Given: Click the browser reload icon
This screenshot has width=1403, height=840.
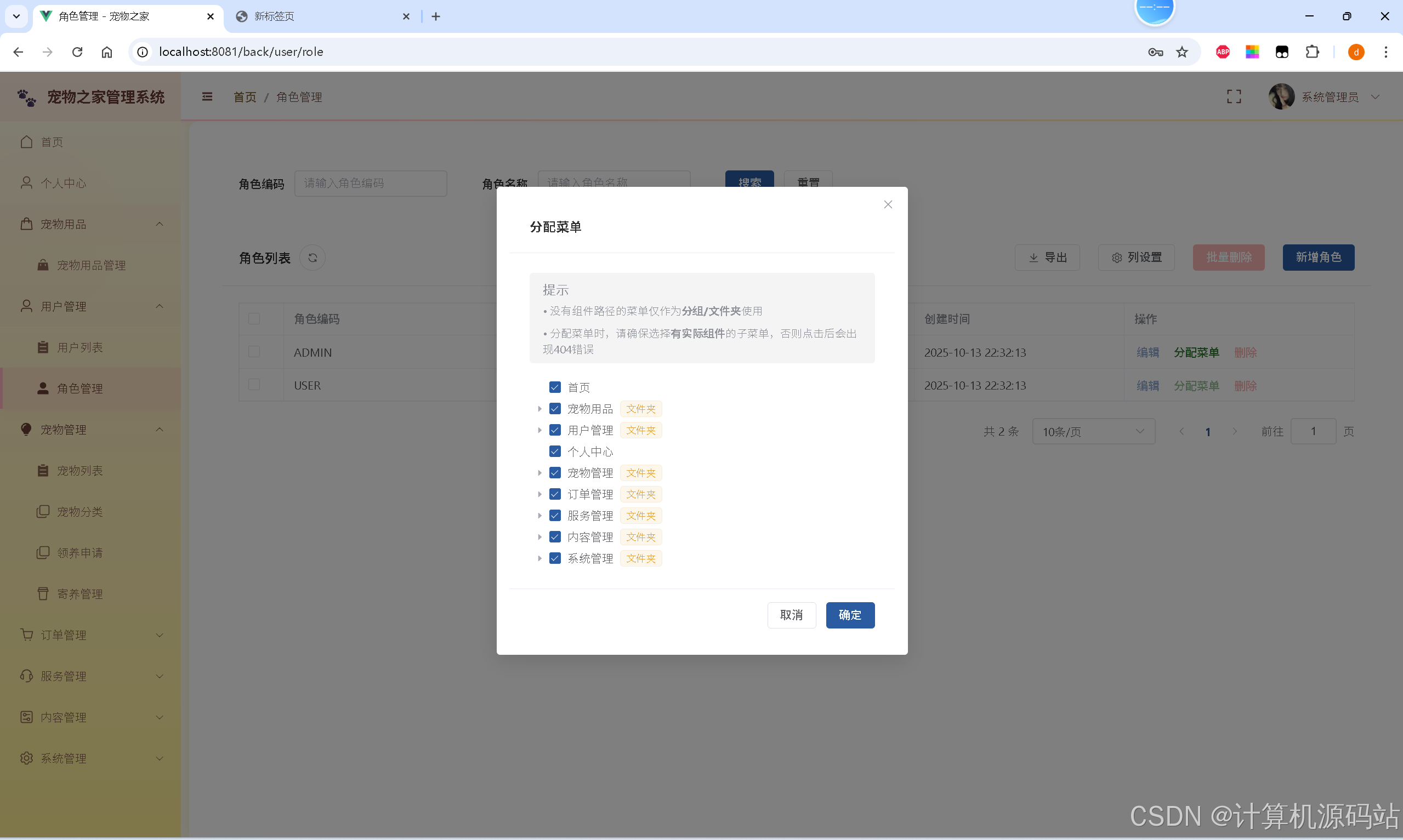Looking at the screenshot, I should 77,52.
